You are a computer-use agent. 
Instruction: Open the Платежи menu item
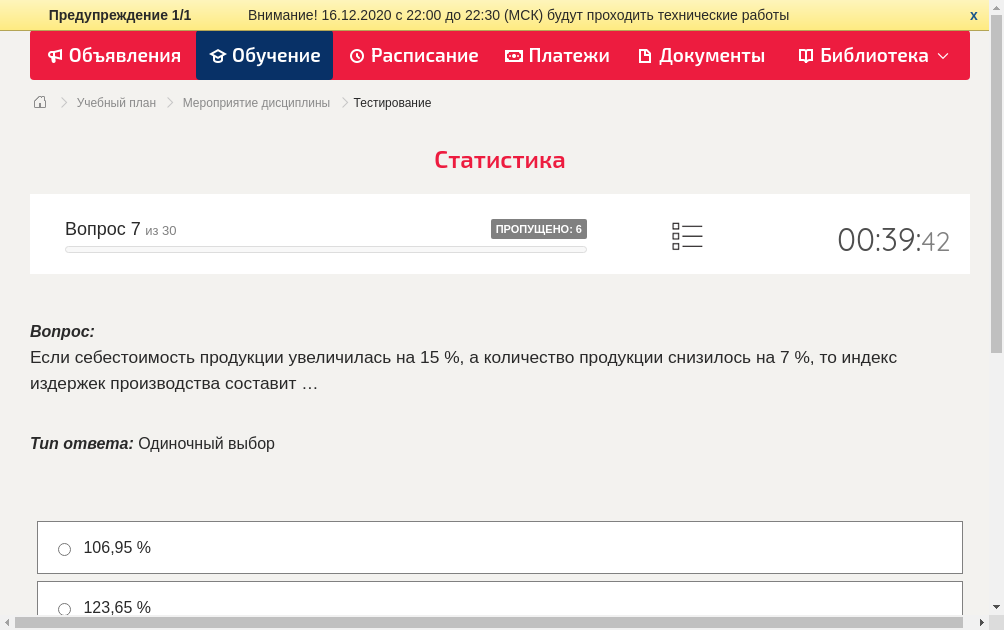click(557, 56)
